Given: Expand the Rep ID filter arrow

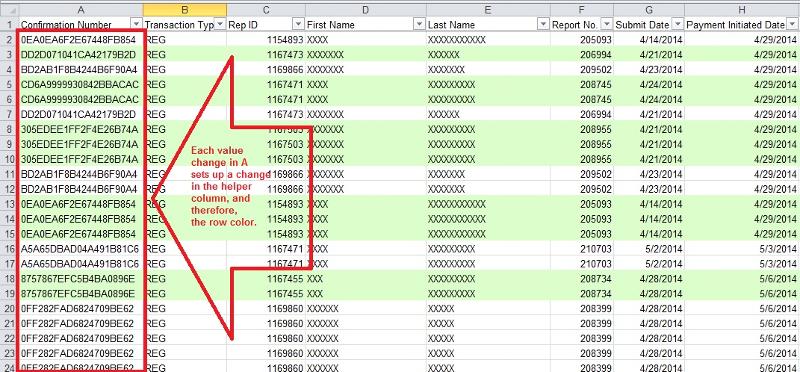Looking at the screenshot, I should click(299, 24).
